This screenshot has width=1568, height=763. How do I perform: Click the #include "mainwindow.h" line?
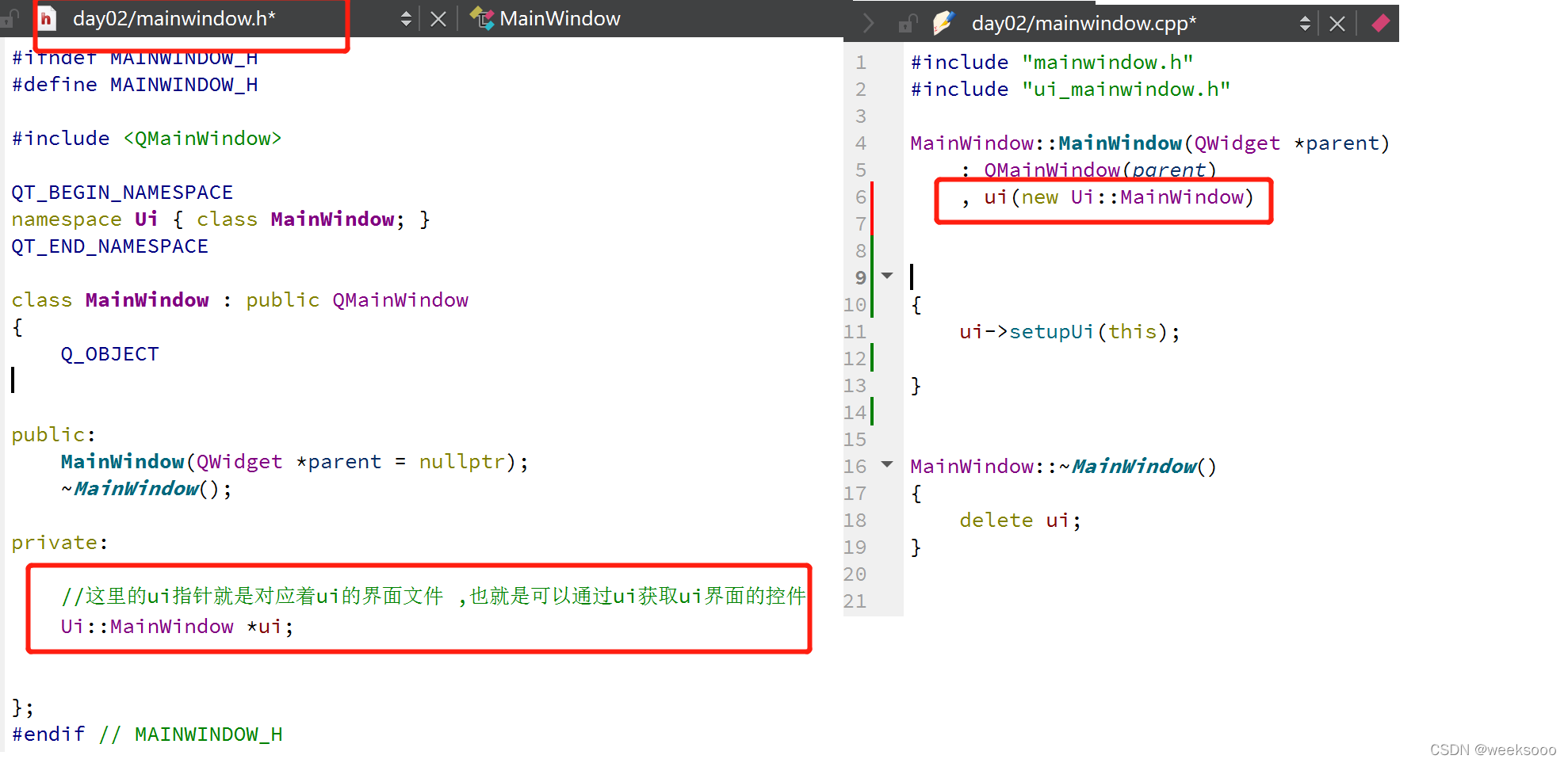1052,63
